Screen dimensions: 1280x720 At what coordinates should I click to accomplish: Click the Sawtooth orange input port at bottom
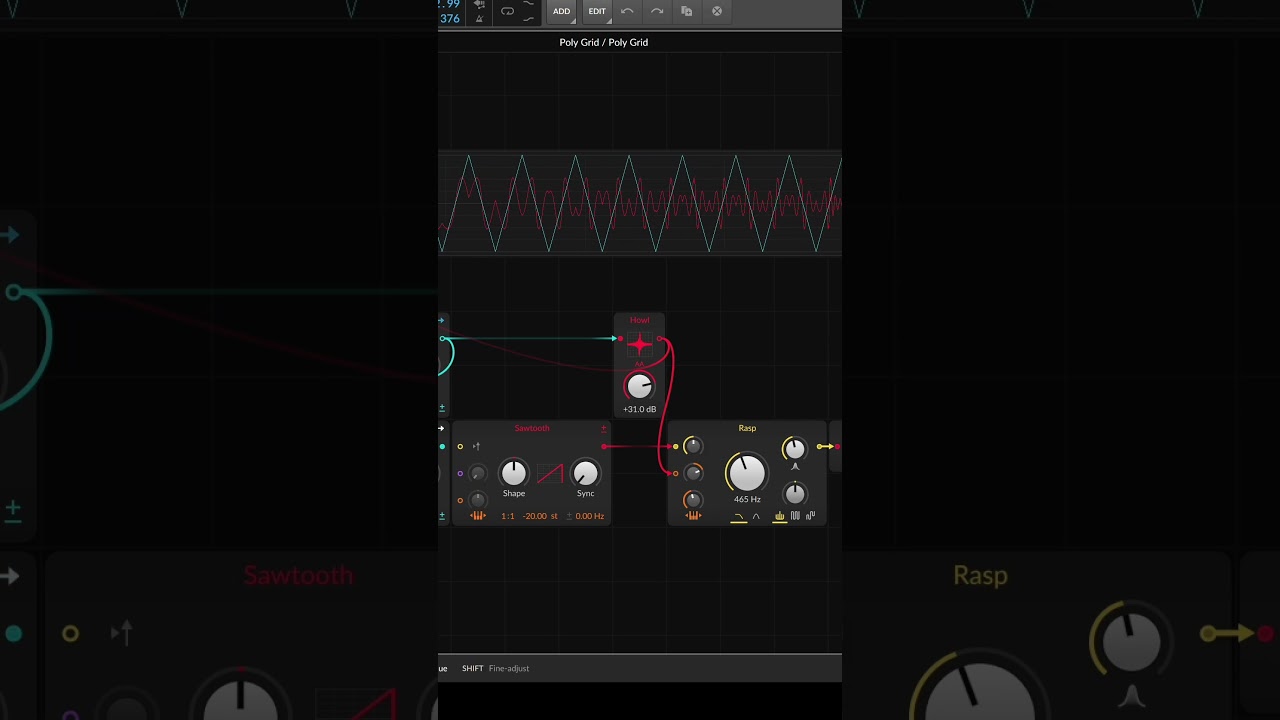460,500
